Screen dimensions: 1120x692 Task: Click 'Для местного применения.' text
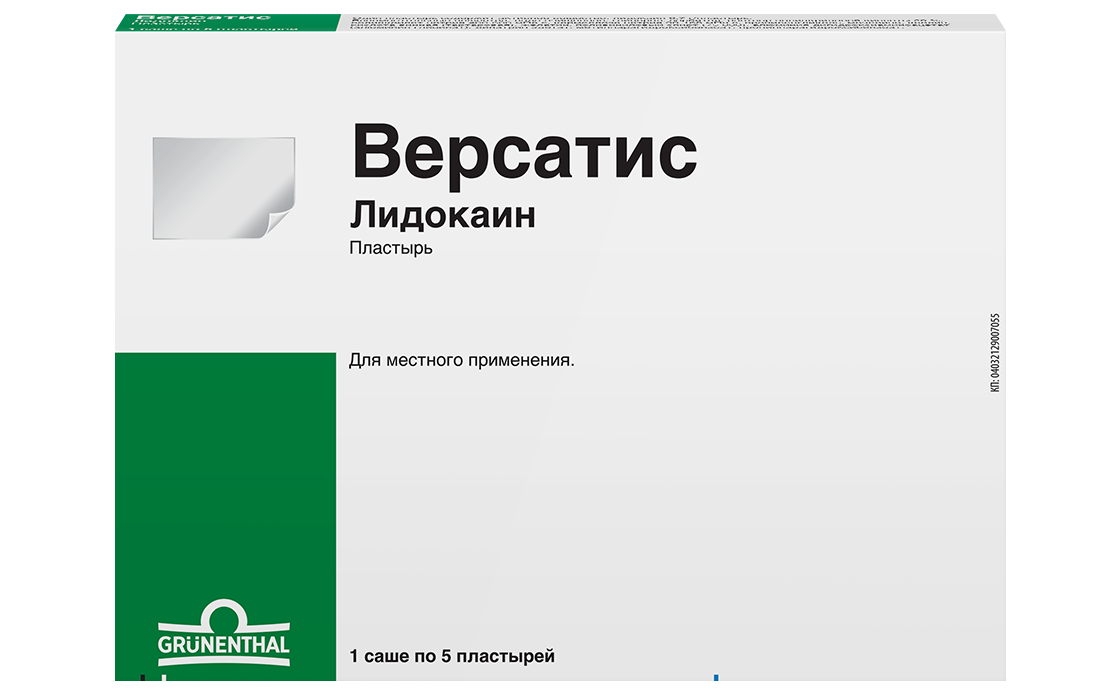click(461, 361)
